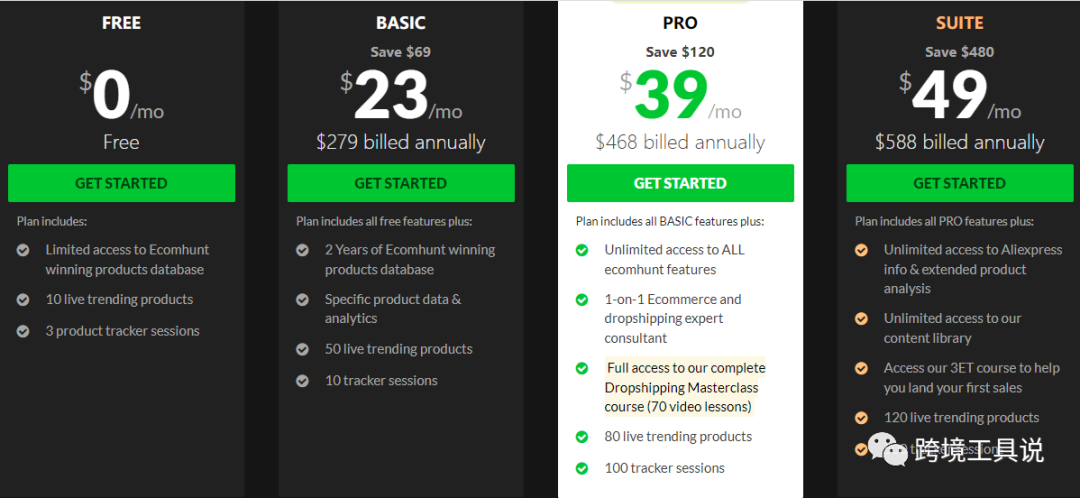Click checkmark icon next to 3 product tracker sessions

tap(23, 331)
